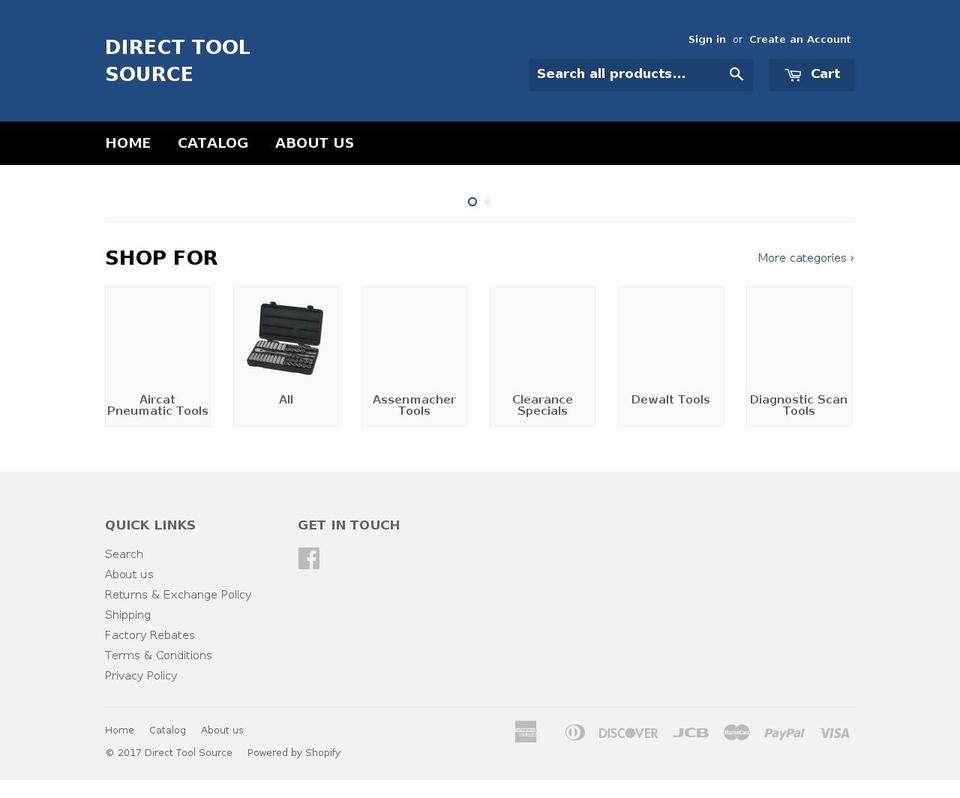The height and width of the screenshot is (798, 960).
Task: Click the Sign in link
Action: (707, 39)
